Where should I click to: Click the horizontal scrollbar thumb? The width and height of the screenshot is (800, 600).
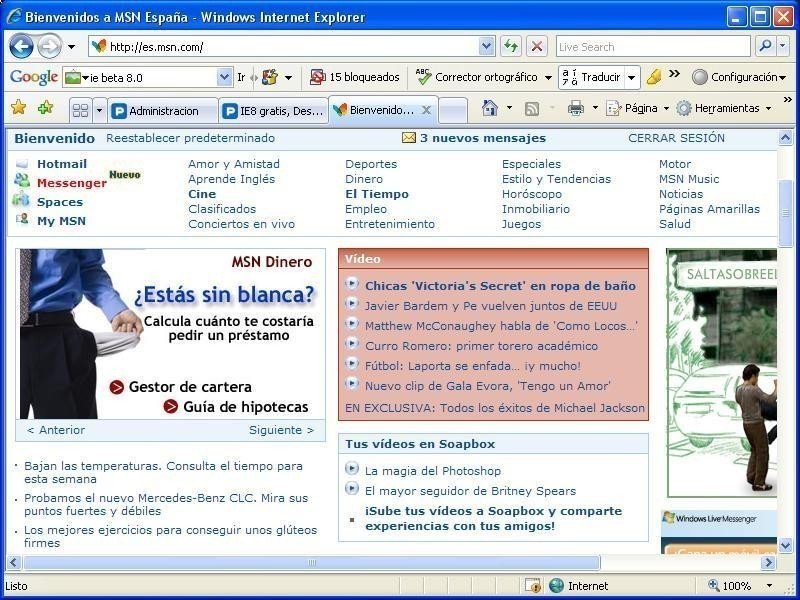coord(311,562)
